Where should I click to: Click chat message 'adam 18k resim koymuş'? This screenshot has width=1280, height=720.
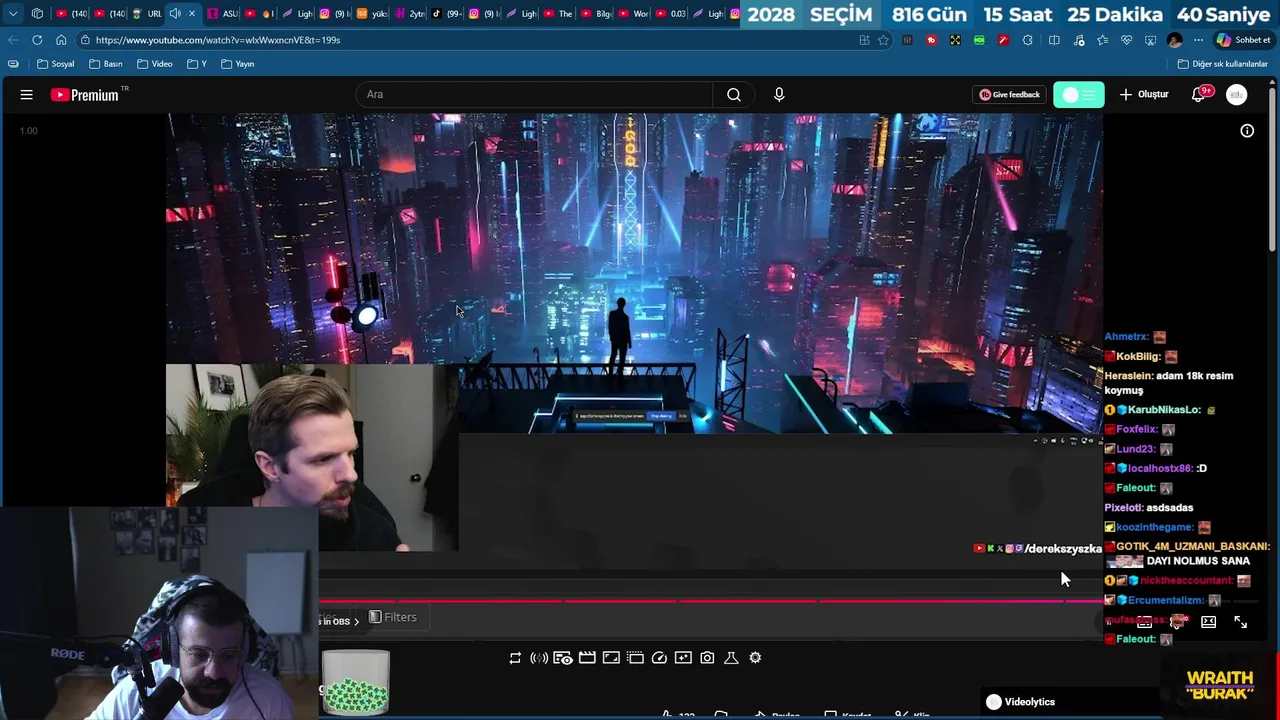click(1168, 383)
